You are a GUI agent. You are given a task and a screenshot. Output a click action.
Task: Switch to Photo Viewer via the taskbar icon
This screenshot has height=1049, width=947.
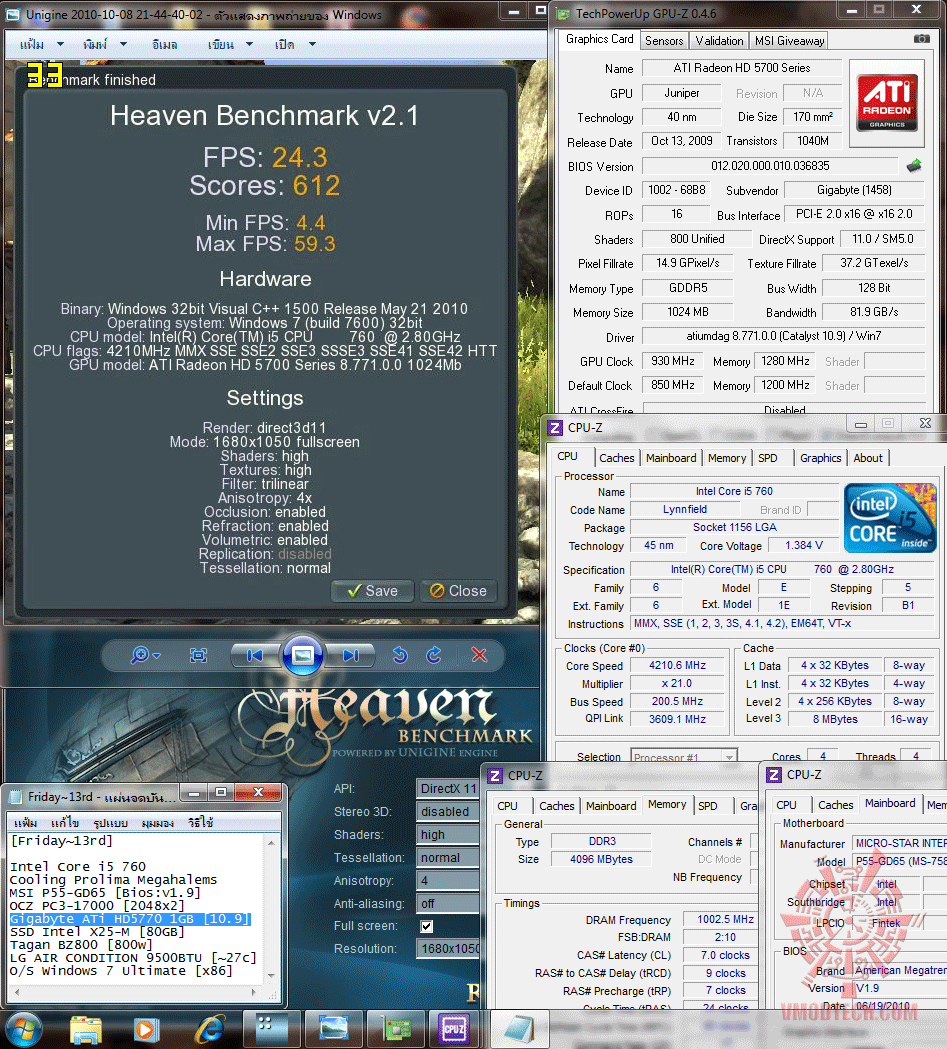pos(334,1028)
